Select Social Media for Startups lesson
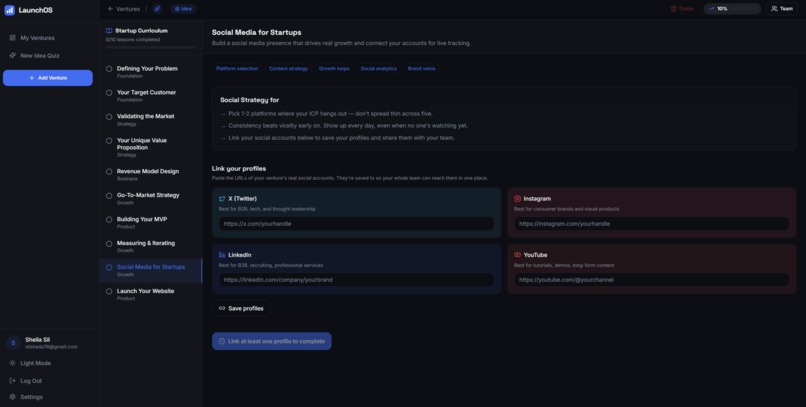Image resolution: width=806 pixels, height=407 pixels. click(x=151, y=270)
